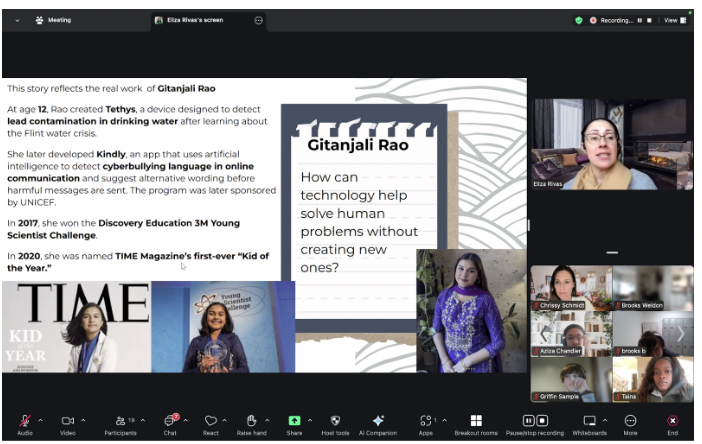Unmute microphone with the Audio icon
The image size is (702, 444).
point(25,421)
